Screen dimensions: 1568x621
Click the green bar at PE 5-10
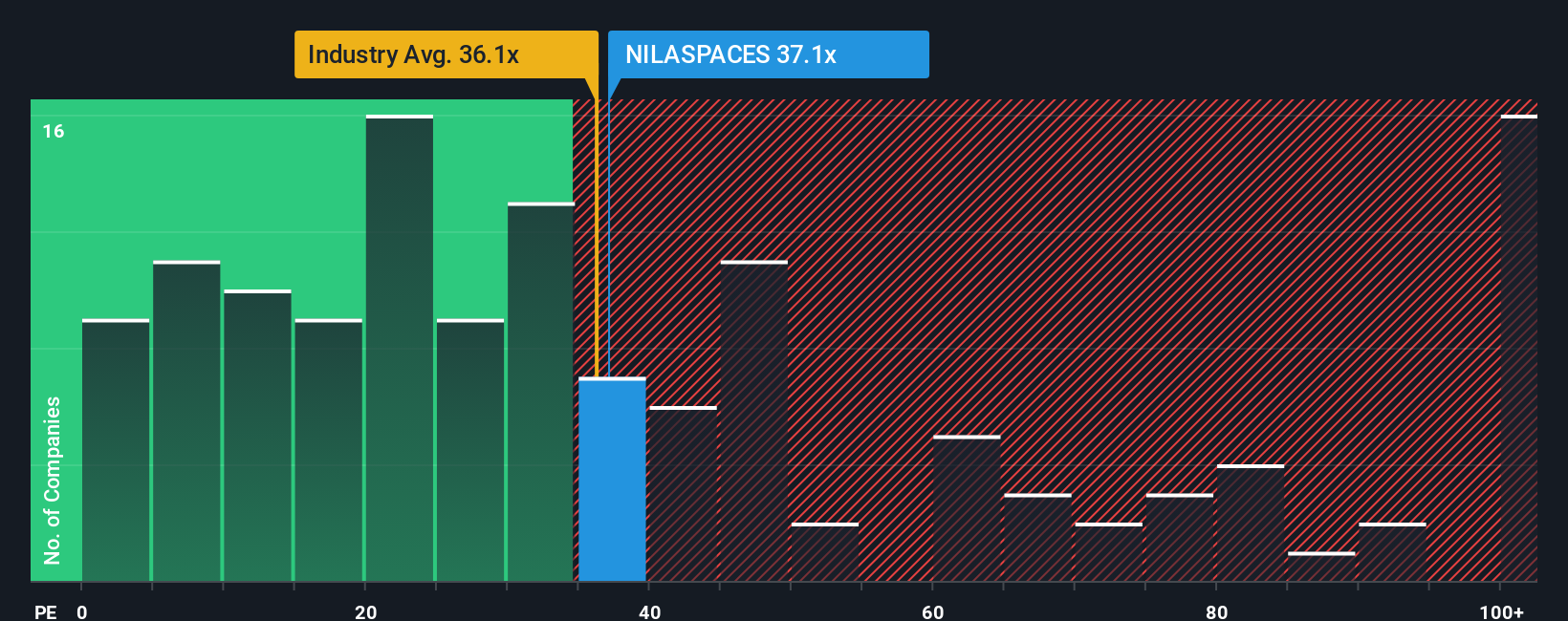tap(186, 421)
